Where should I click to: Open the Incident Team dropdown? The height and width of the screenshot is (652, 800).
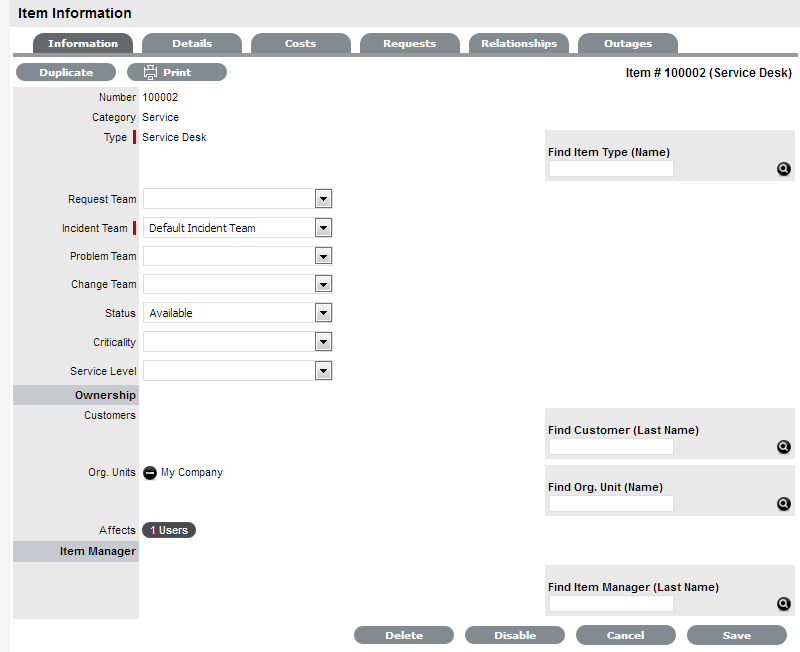click(x=238, y=228)
